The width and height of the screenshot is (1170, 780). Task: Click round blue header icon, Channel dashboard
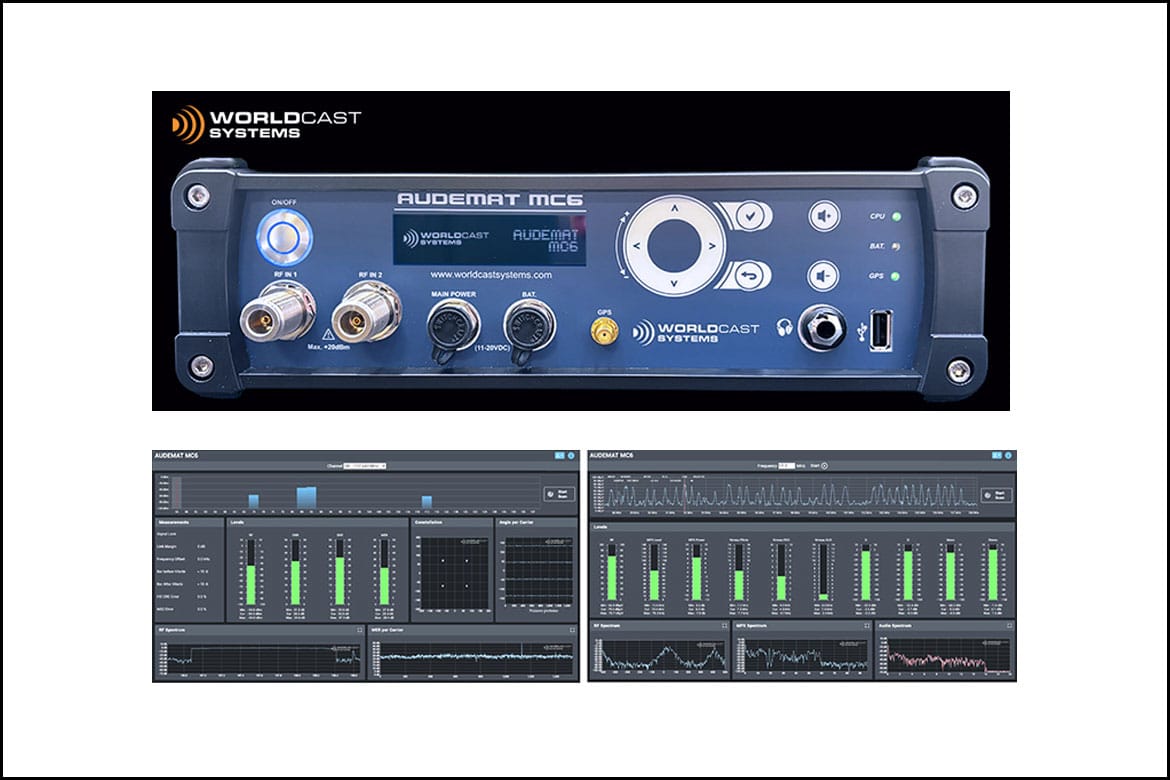coord(571,455)
